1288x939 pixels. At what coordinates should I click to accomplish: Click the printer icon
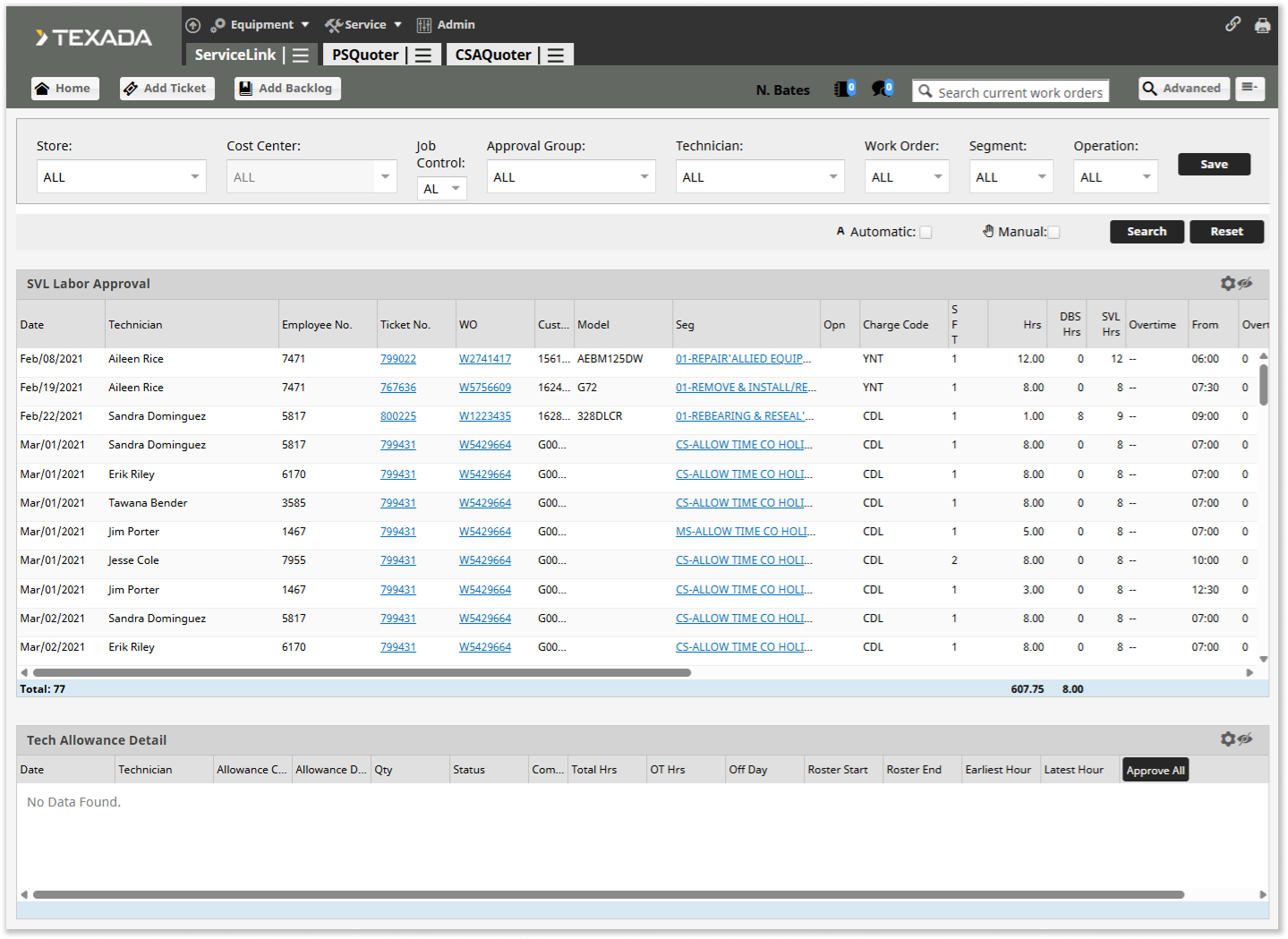tap(1262, 25)
